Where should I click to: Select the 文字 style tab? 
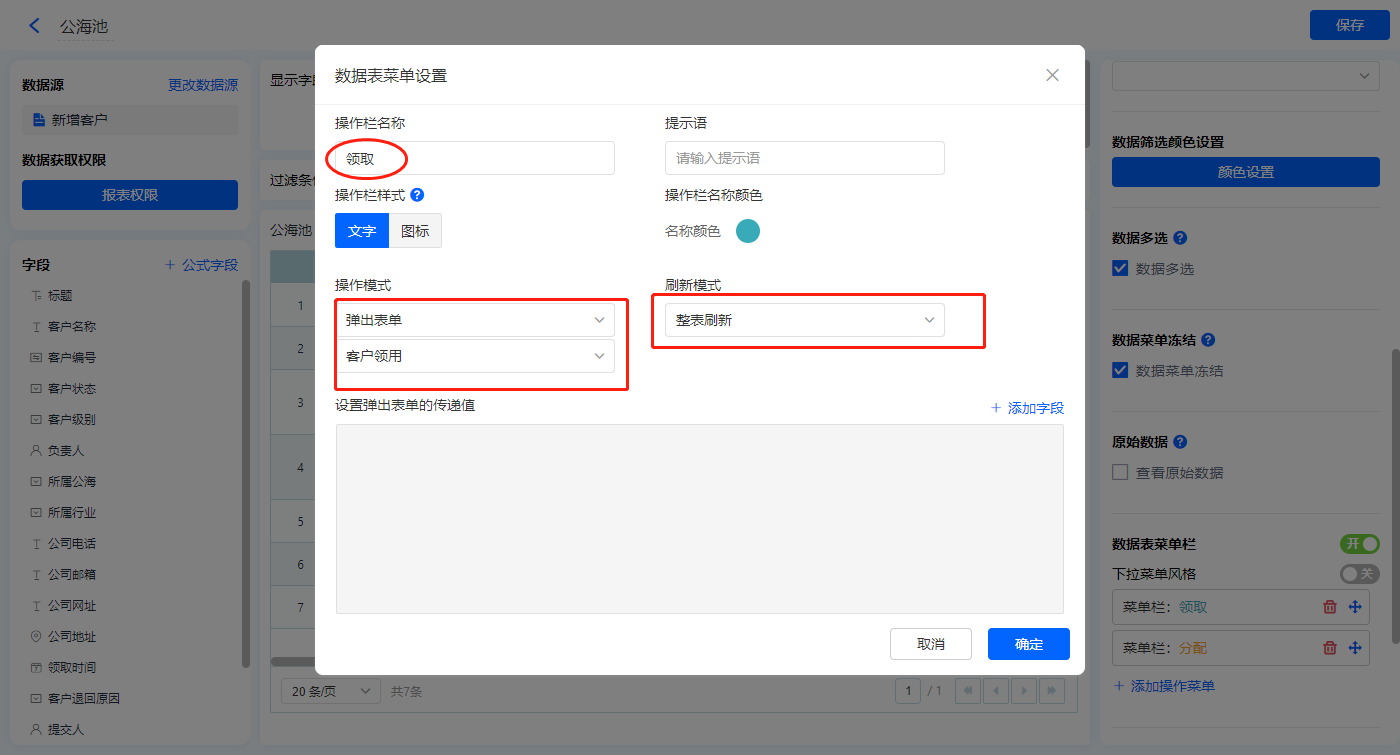point(361,231)
